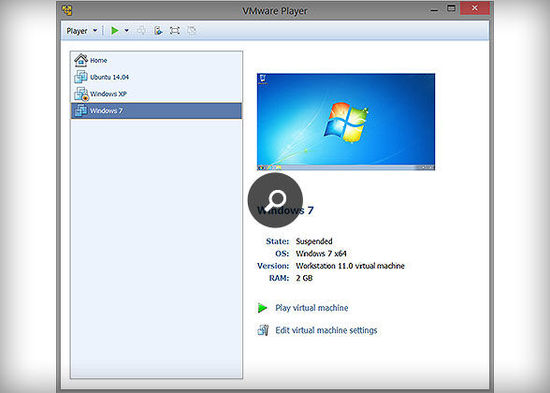Click the Unity mode toolbar icon
This screenshot has height=393, width=550.
(x=192, y=31)
